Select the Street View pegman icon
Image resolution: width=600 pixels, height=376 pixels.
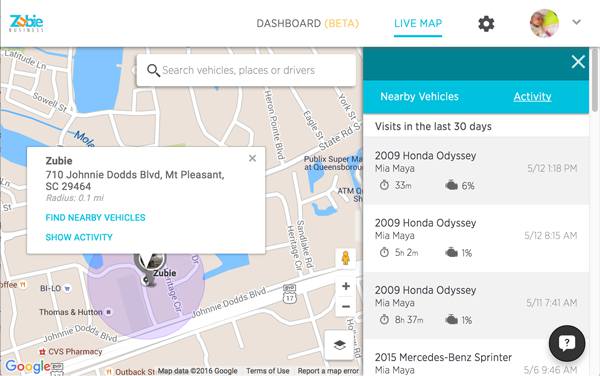pos(346,258)
